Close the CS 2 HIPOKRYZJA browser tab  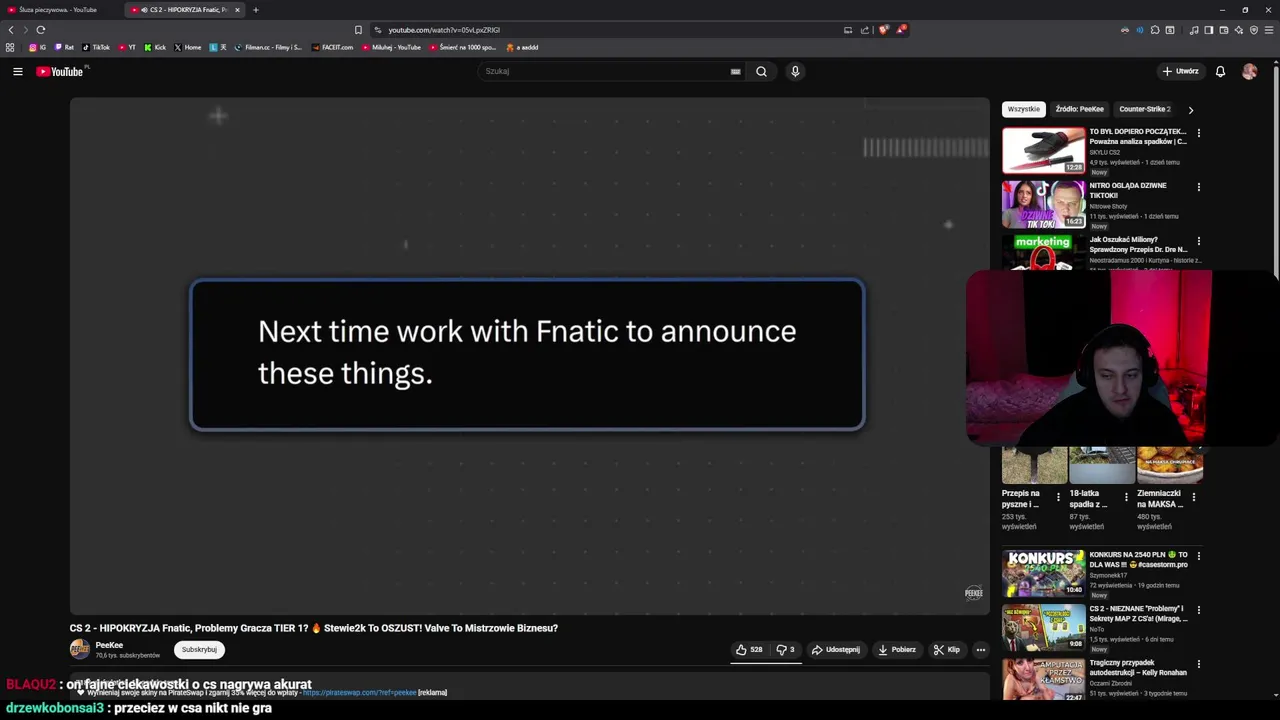coord(237,10)
